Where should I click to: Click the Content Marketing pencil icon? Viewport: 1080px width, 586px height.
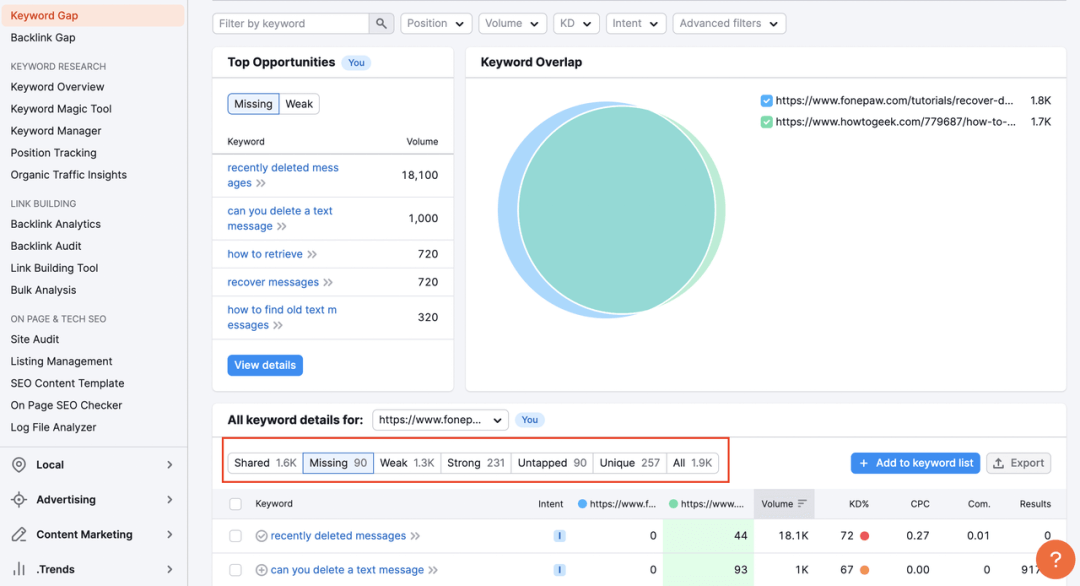coord(19,535)
